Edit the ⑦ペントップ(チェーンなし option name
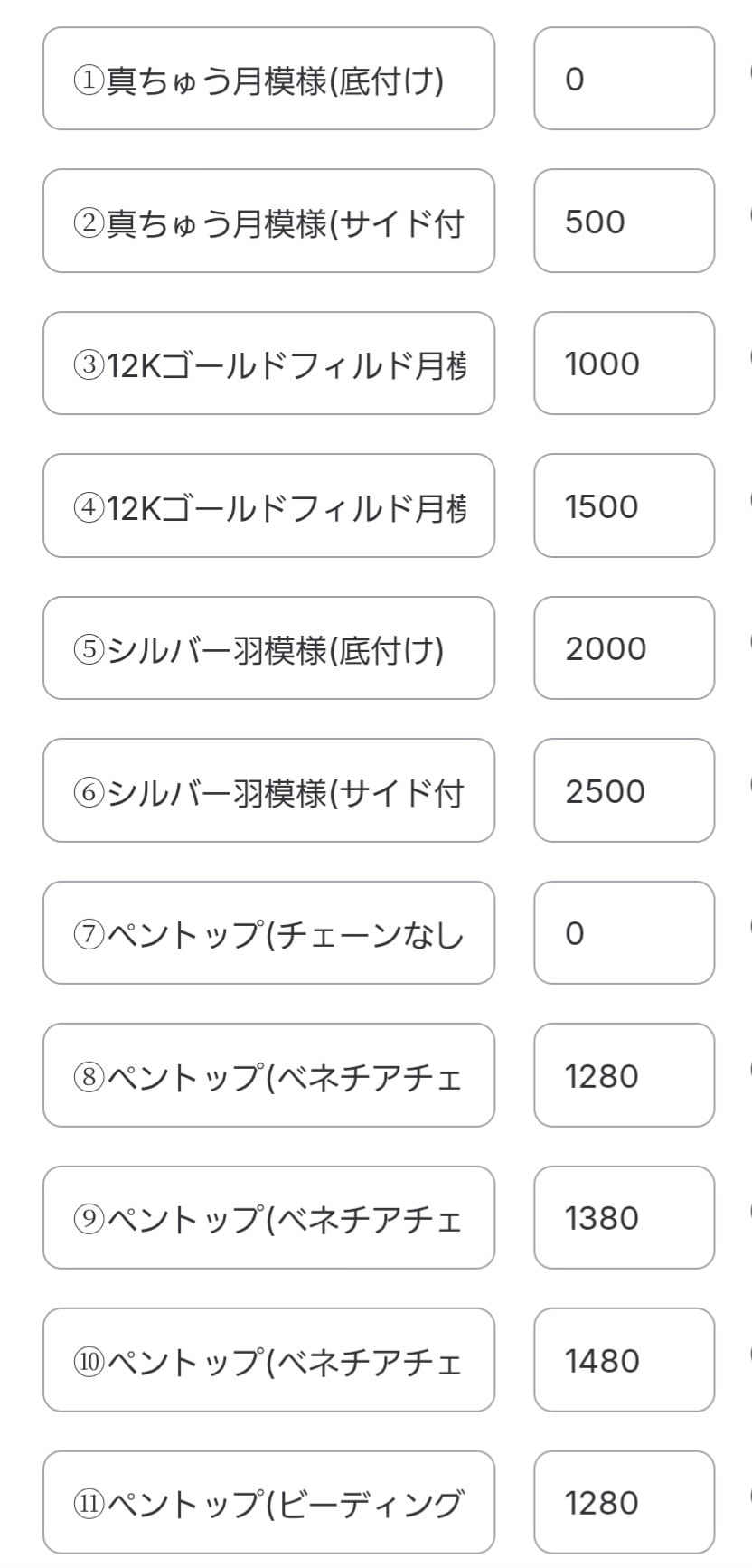The image size is (752, 1568). coord(268,933)
